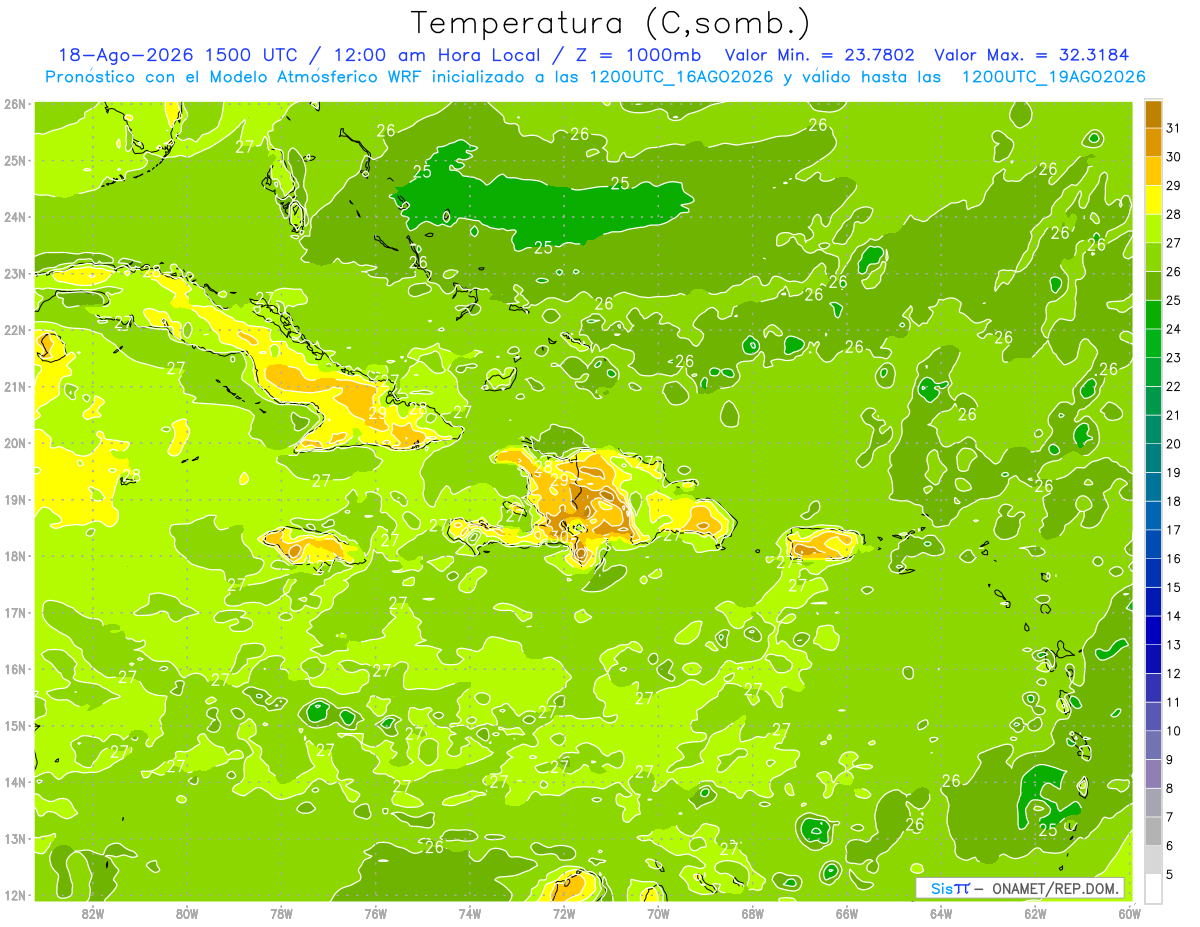This screenshot has height=927, width=1200.
Task: Click the '1200UTC_16AGO2026' initialization time
Action: [682, 77]
